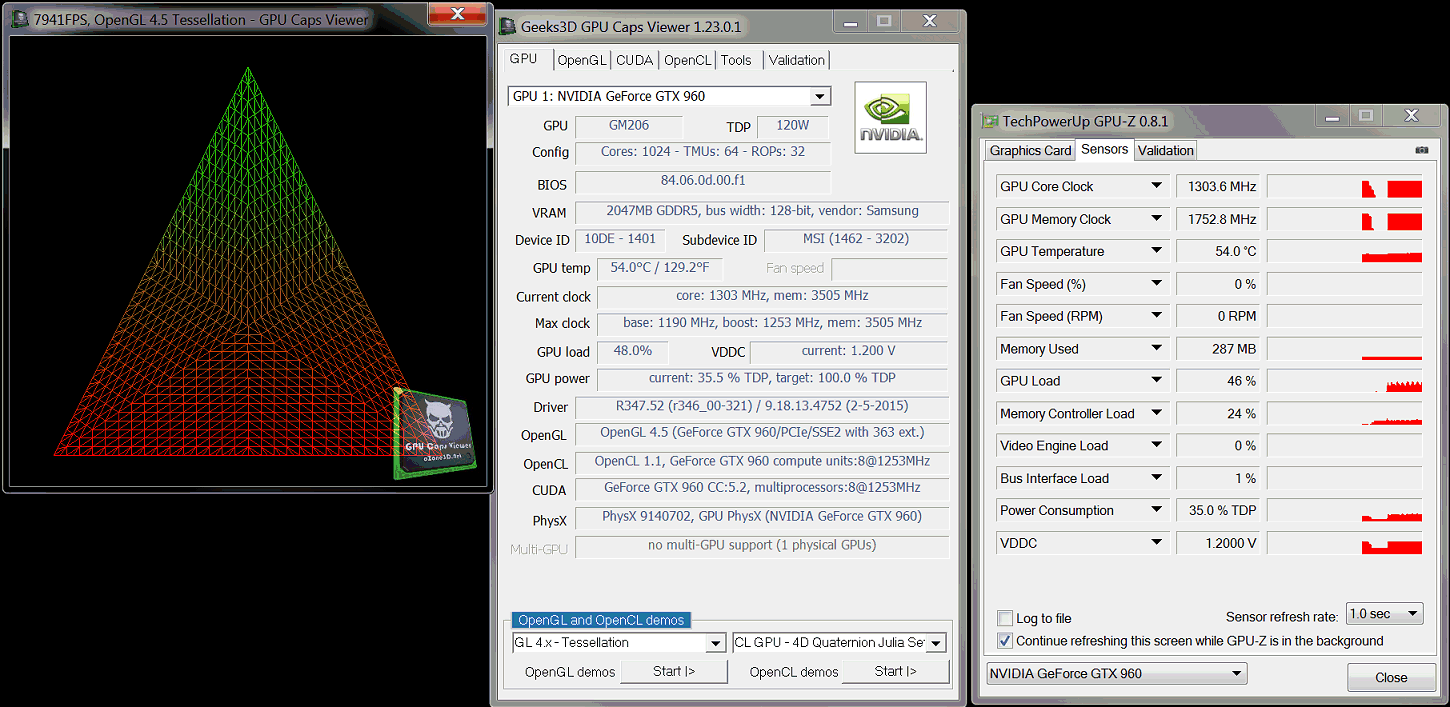Expand the Video Engine Load dropdown arrow
Image resolution: width=1450 pixels, height=707 pixels.
click(x=1156, y=446)
